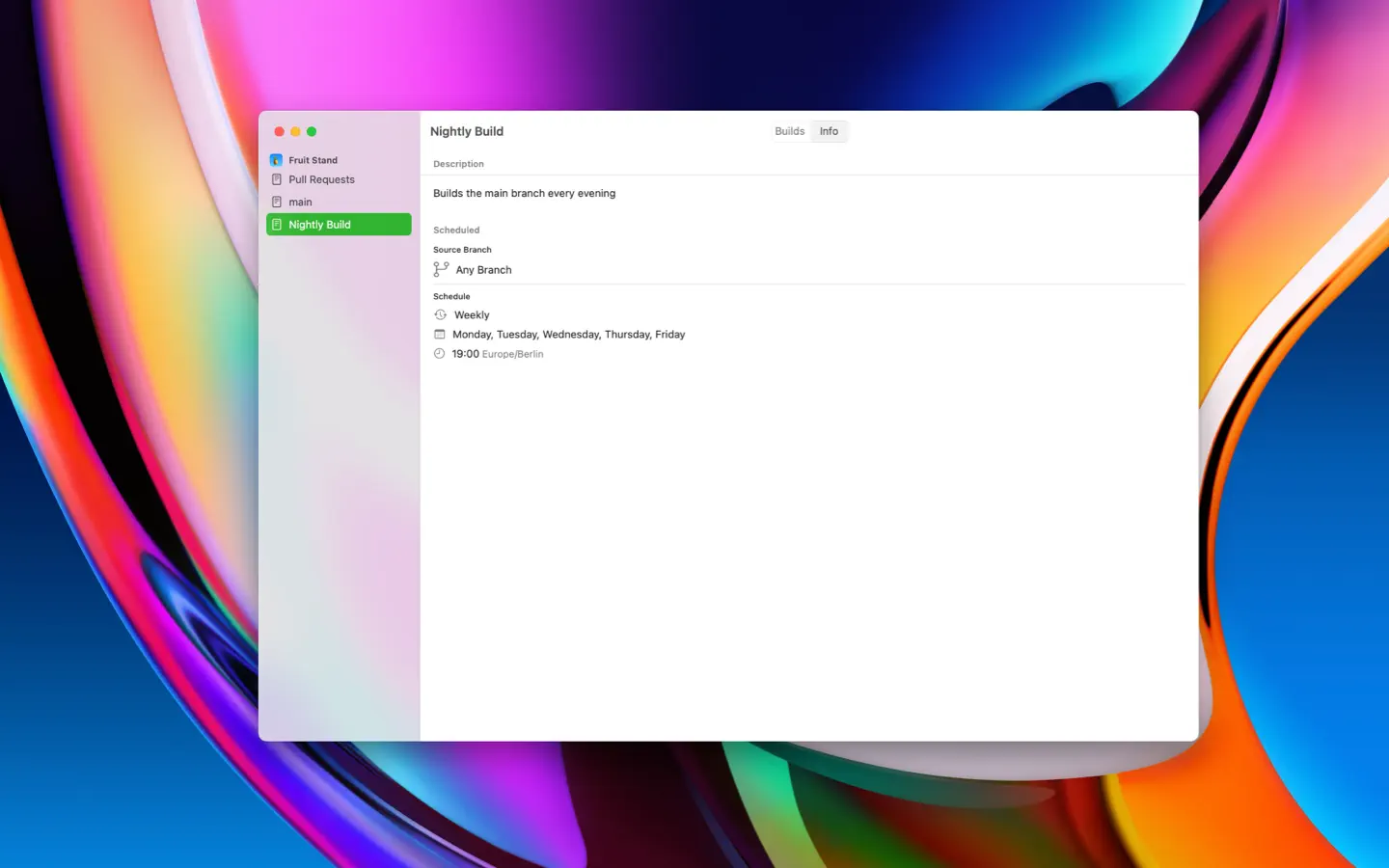Maximize the window with green button
Image resolution: width=1389 pixels, height=868 pixels.
(312, 131)
